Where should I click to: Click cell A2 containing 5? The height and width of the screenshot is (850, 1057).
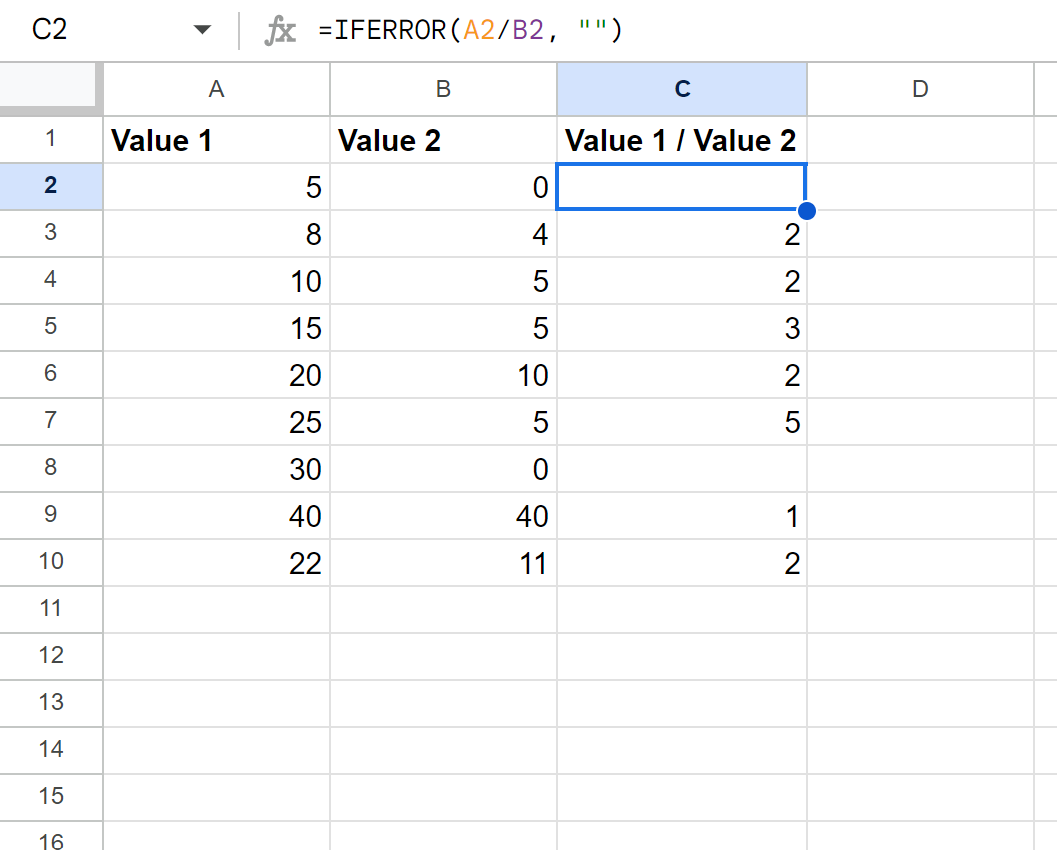216,187
